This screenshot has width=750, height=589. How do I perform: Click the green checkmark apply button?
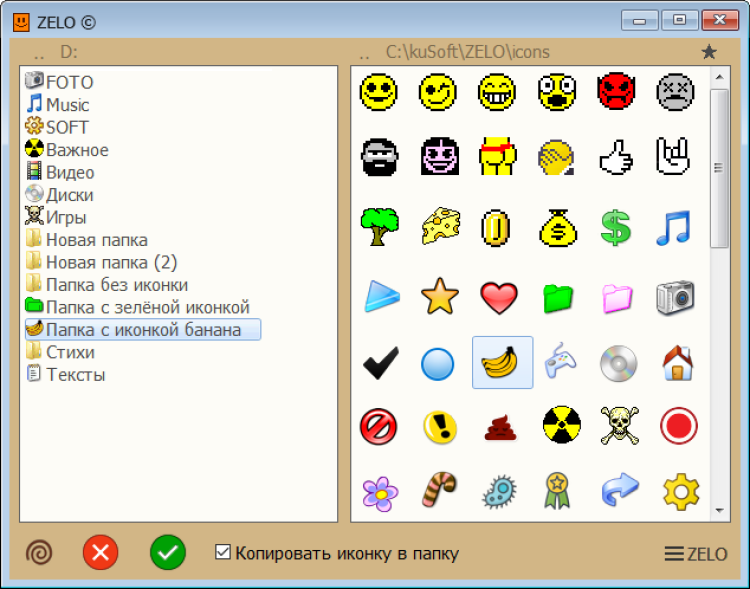click(168, 552)
